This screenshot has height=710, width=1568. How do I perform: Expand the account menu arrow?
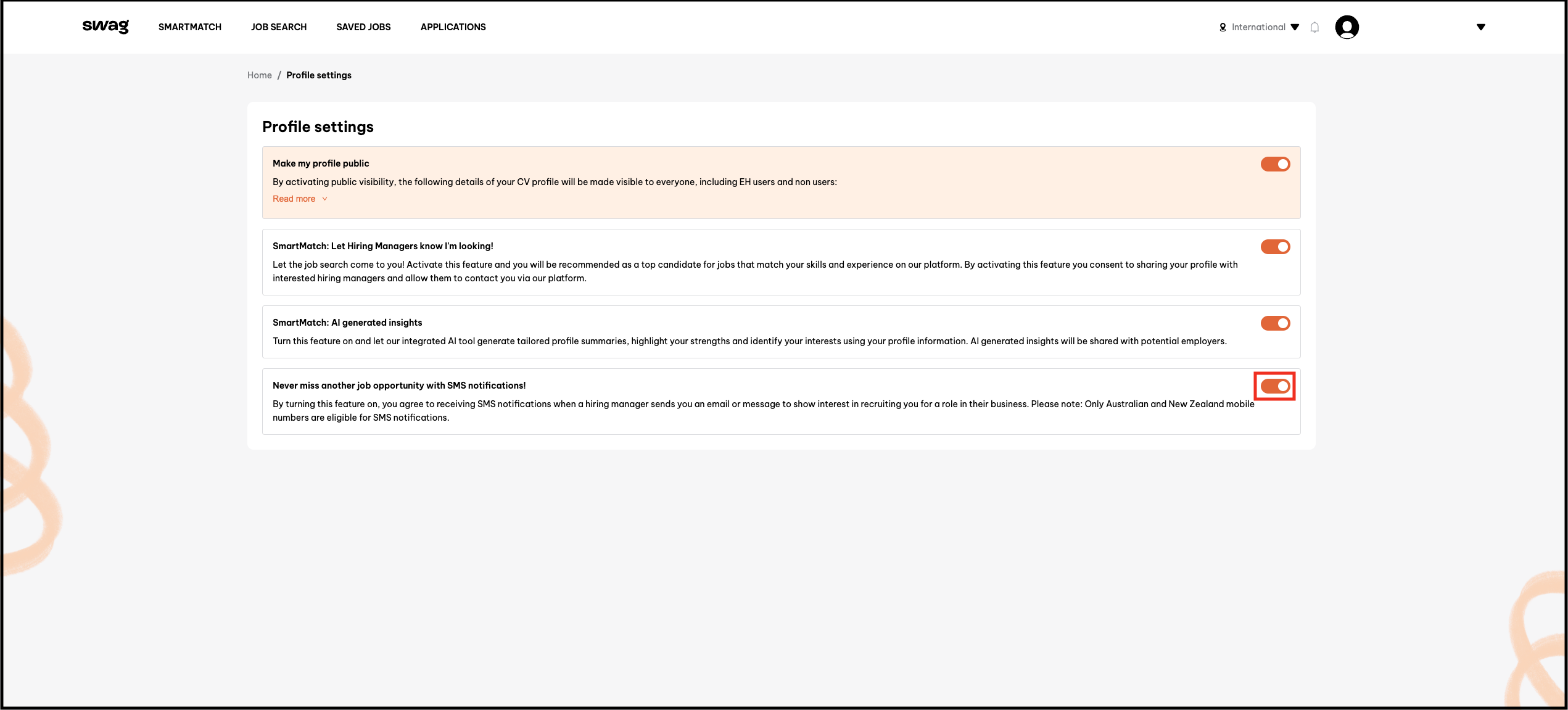pos(1480,27)
